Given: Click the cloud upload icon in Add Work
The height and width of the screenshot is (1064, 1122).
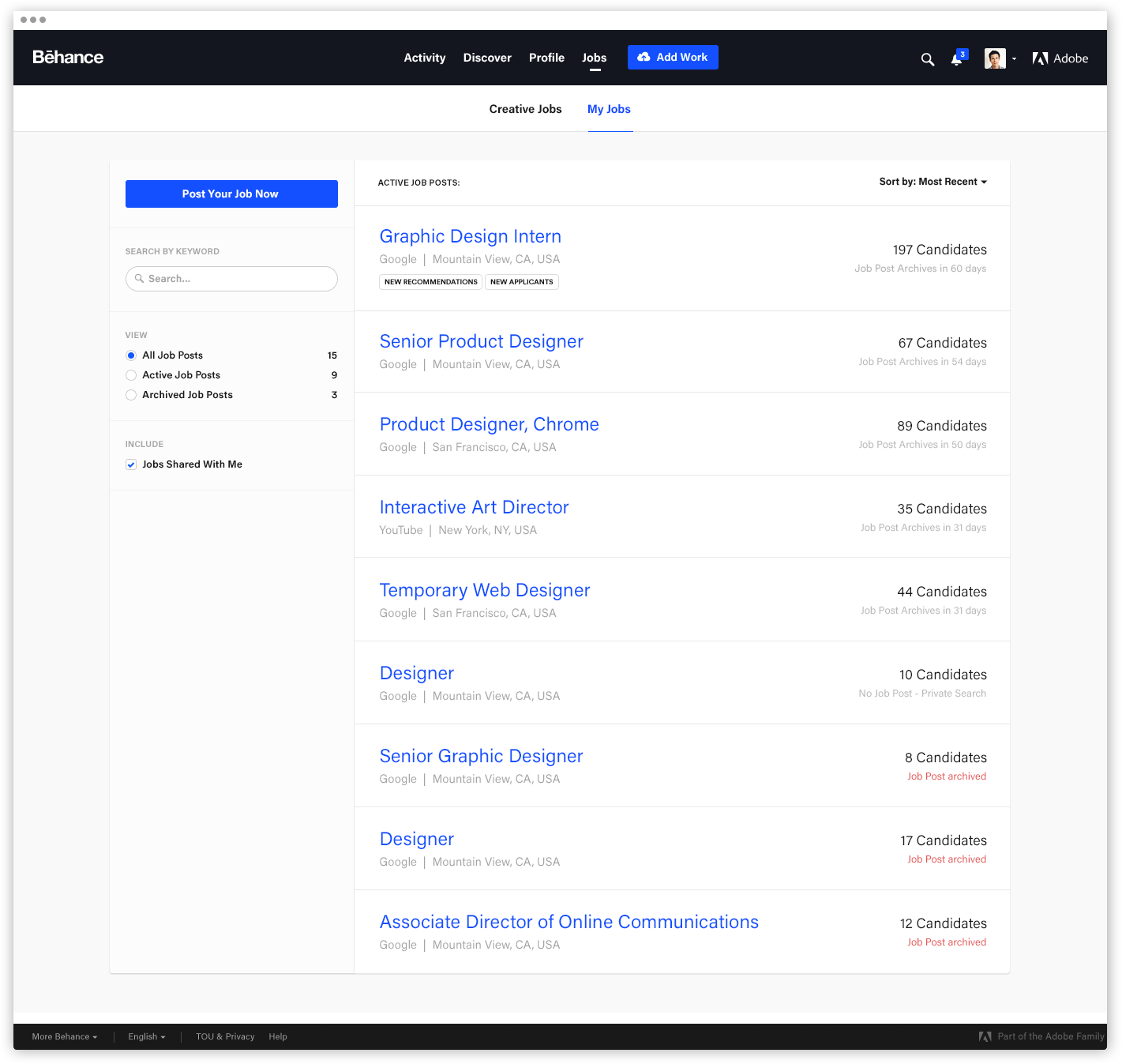Looking at the screenshot, I should (x=644, y=57).
